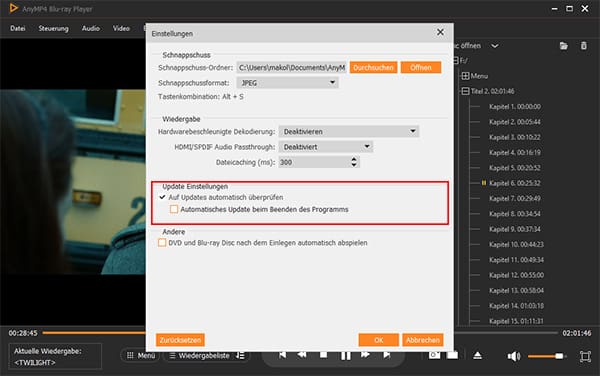The height and width of the screenshot is (376, 600).
Task: Click the Durchsuchen button
Action: tap(373, 67)
